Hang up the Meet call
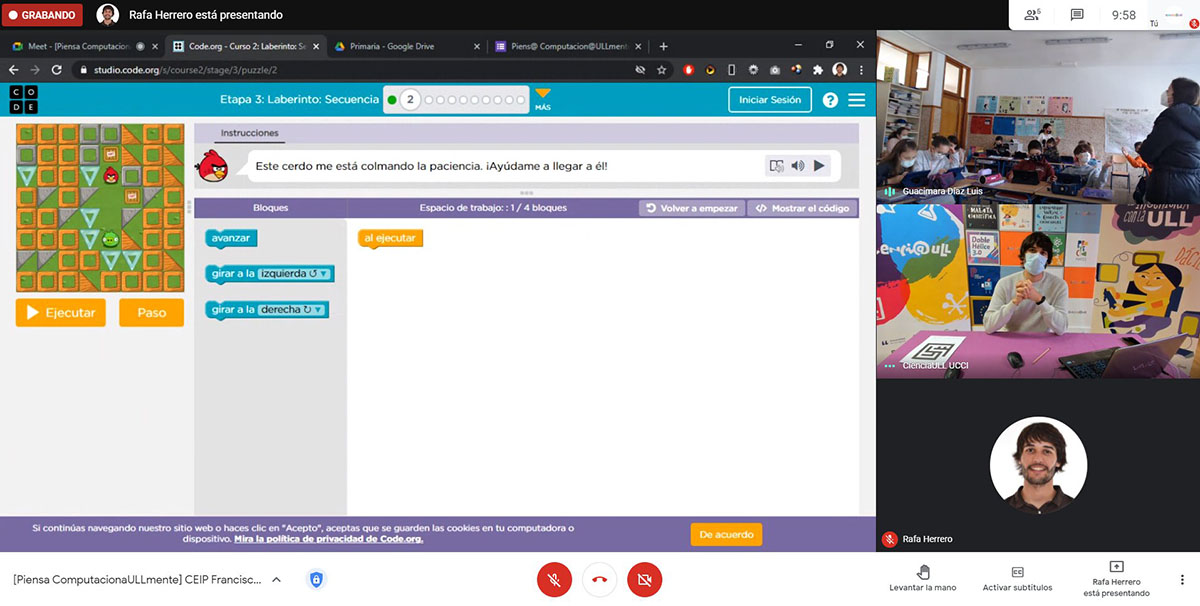The width and height of the screenshot is (1200, 606). (599, 579)
